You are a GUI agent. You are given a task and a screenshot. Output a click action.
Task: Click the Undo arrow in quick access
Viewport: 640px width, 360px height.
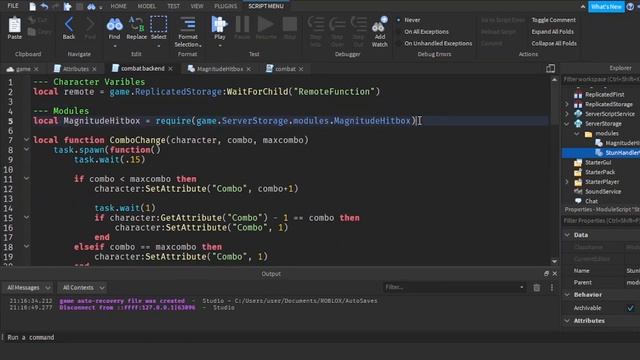[x=44, y=7]
